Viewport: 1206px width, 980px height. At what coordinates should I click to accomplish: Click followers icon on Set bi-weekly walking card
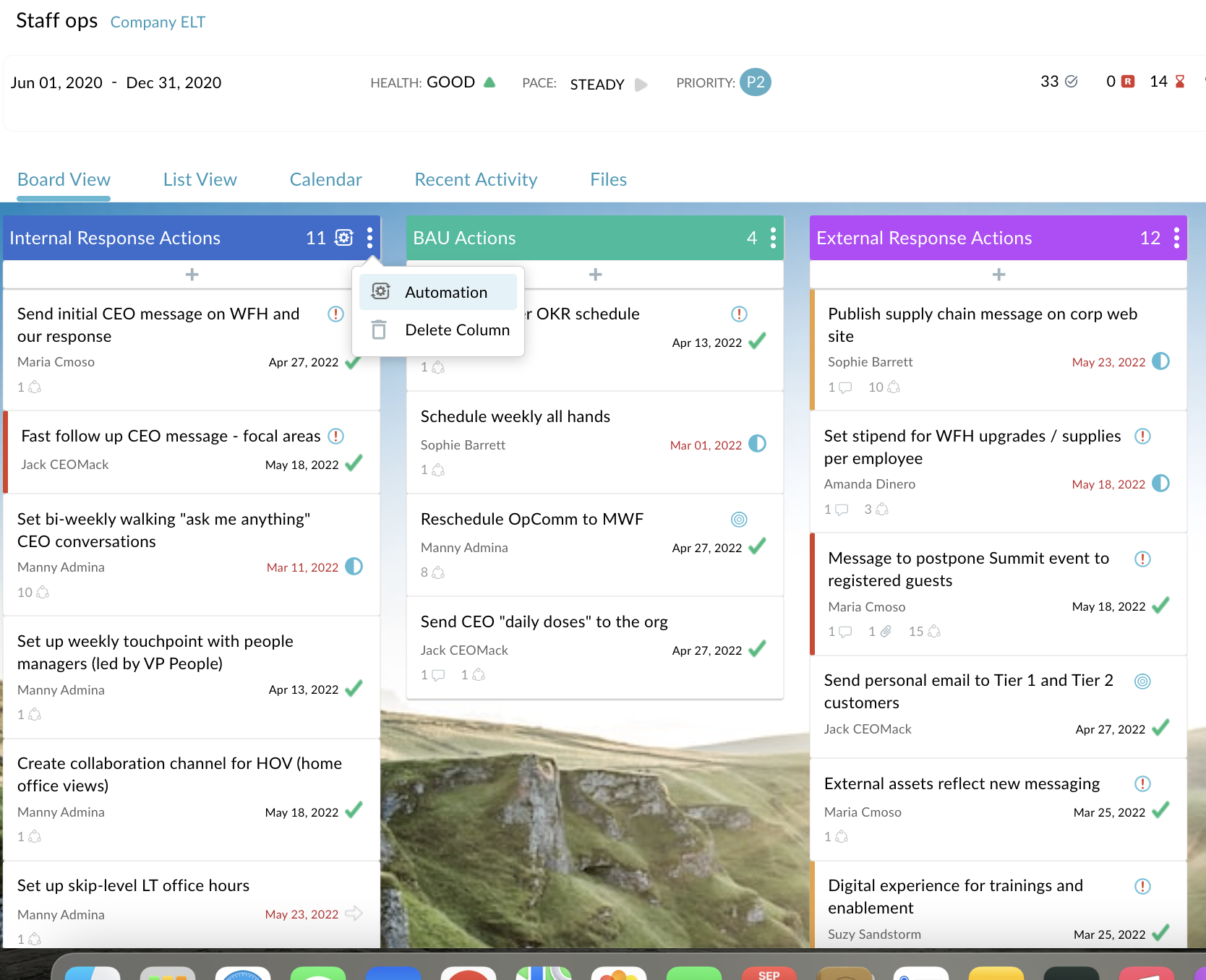(43, 592)
